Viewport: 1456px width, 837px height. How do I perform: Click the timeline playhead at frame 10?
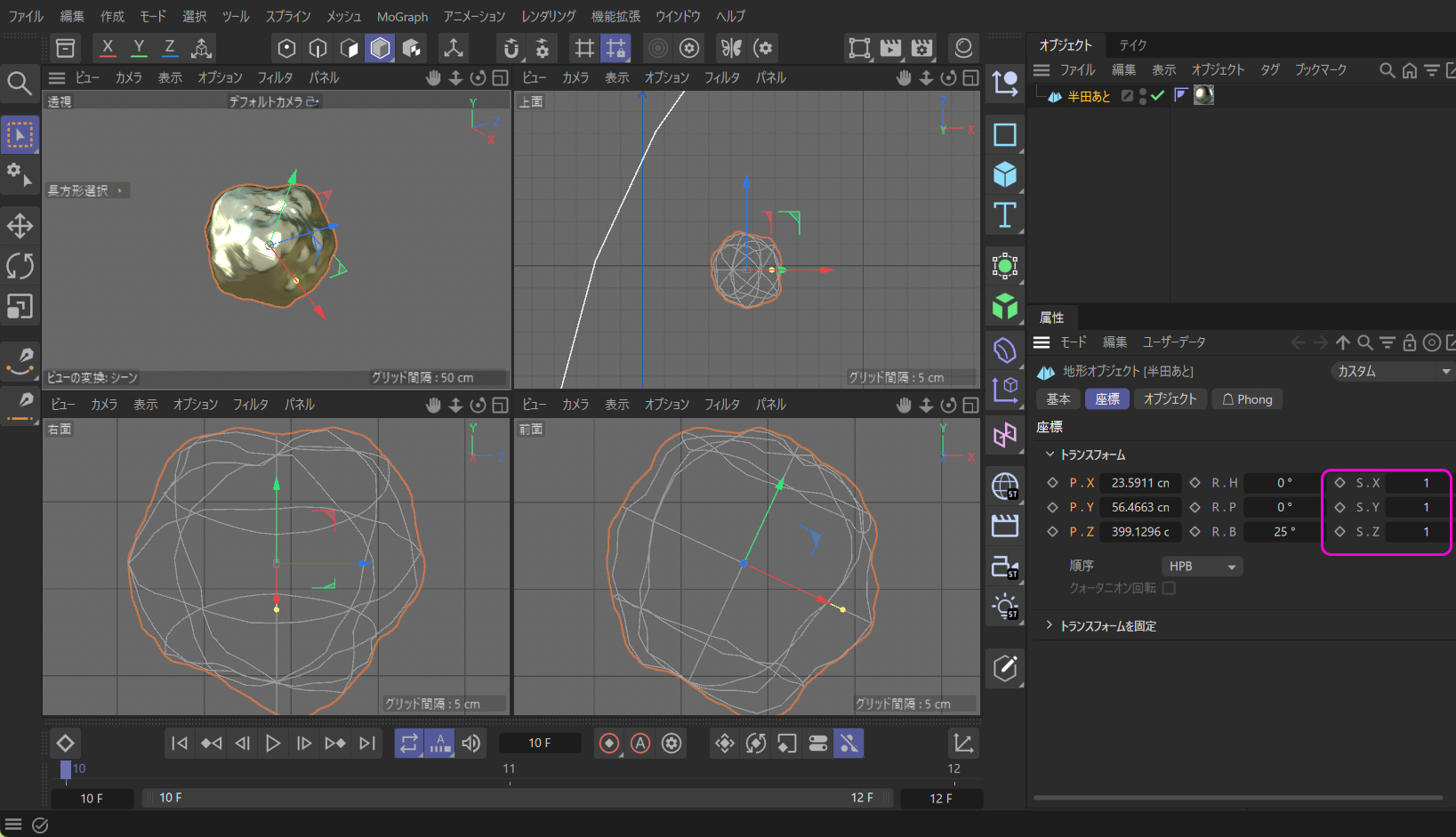pos(66,769)
